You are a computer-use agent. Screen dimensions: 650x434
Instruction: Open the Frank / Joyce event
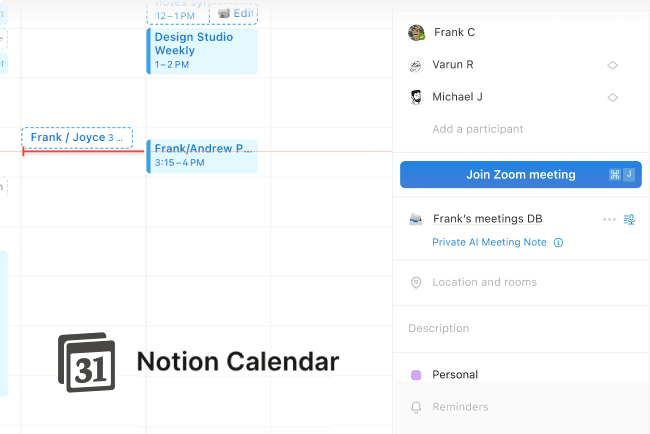[x=76, y=138]
